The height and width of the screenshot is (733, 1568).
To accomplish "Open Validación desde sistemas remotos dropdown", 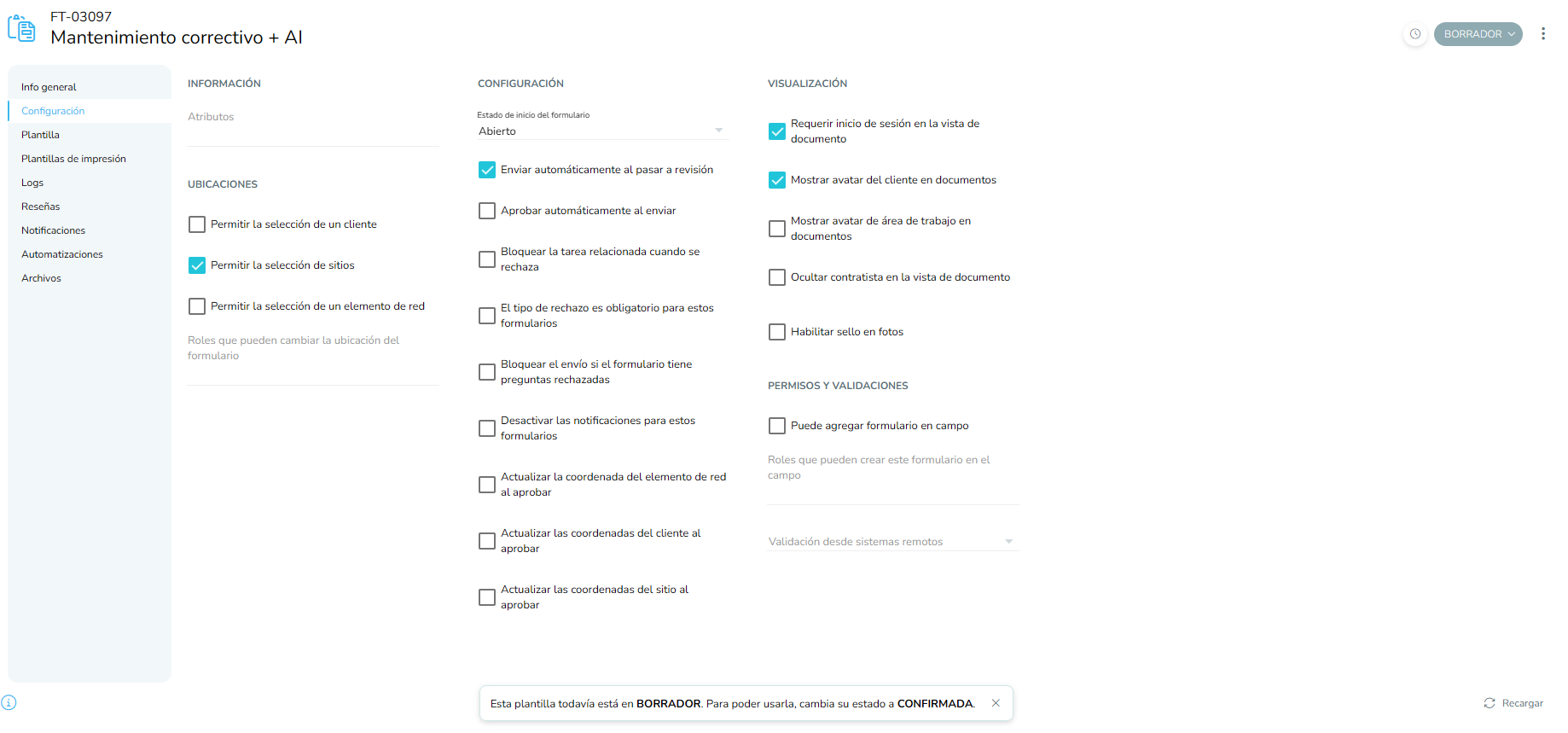I will (893, 541).
